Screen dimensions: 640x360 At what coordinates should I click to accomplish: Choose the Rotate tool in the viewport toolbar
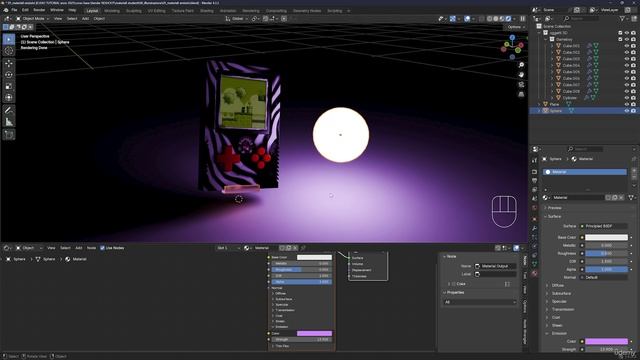click(9, 75)
